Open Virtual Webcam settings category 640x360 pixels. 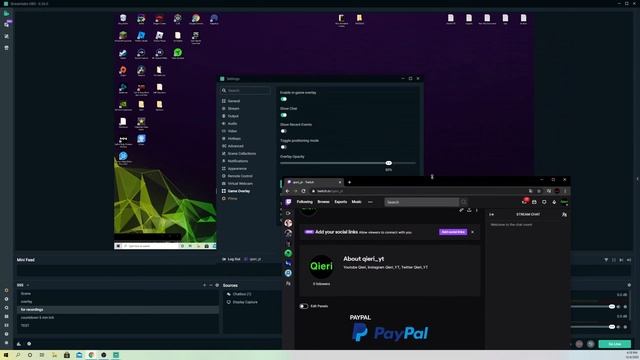coord(237,184)
